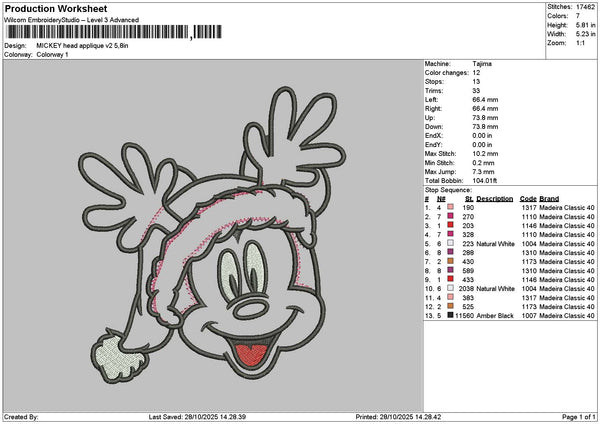Image resolution: width=600 pixels, height=424 pixels.
Task: Click the 'N#' column header
Action: (441, 199)
